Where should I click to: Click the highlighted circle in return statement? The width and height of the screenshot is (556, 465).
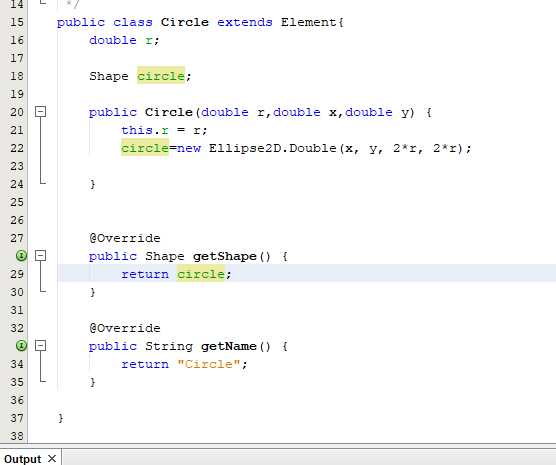tap(201, 274)
